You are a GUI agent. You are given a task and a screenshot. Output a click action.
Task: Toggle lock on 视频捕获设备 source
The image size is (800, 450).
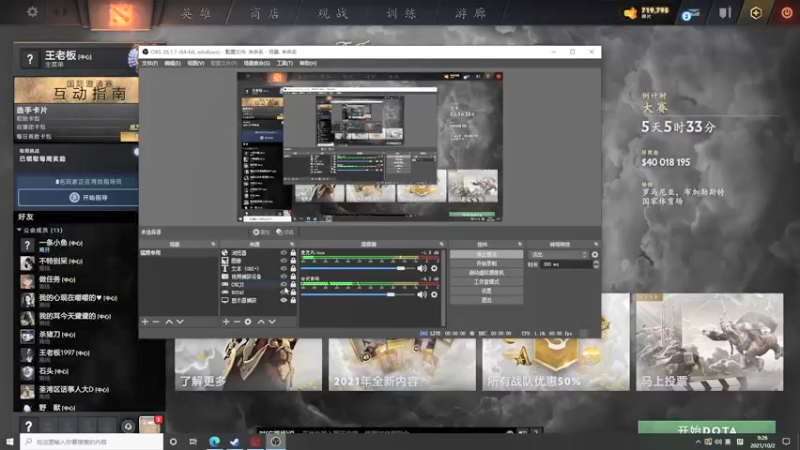(x=293, y=277)
